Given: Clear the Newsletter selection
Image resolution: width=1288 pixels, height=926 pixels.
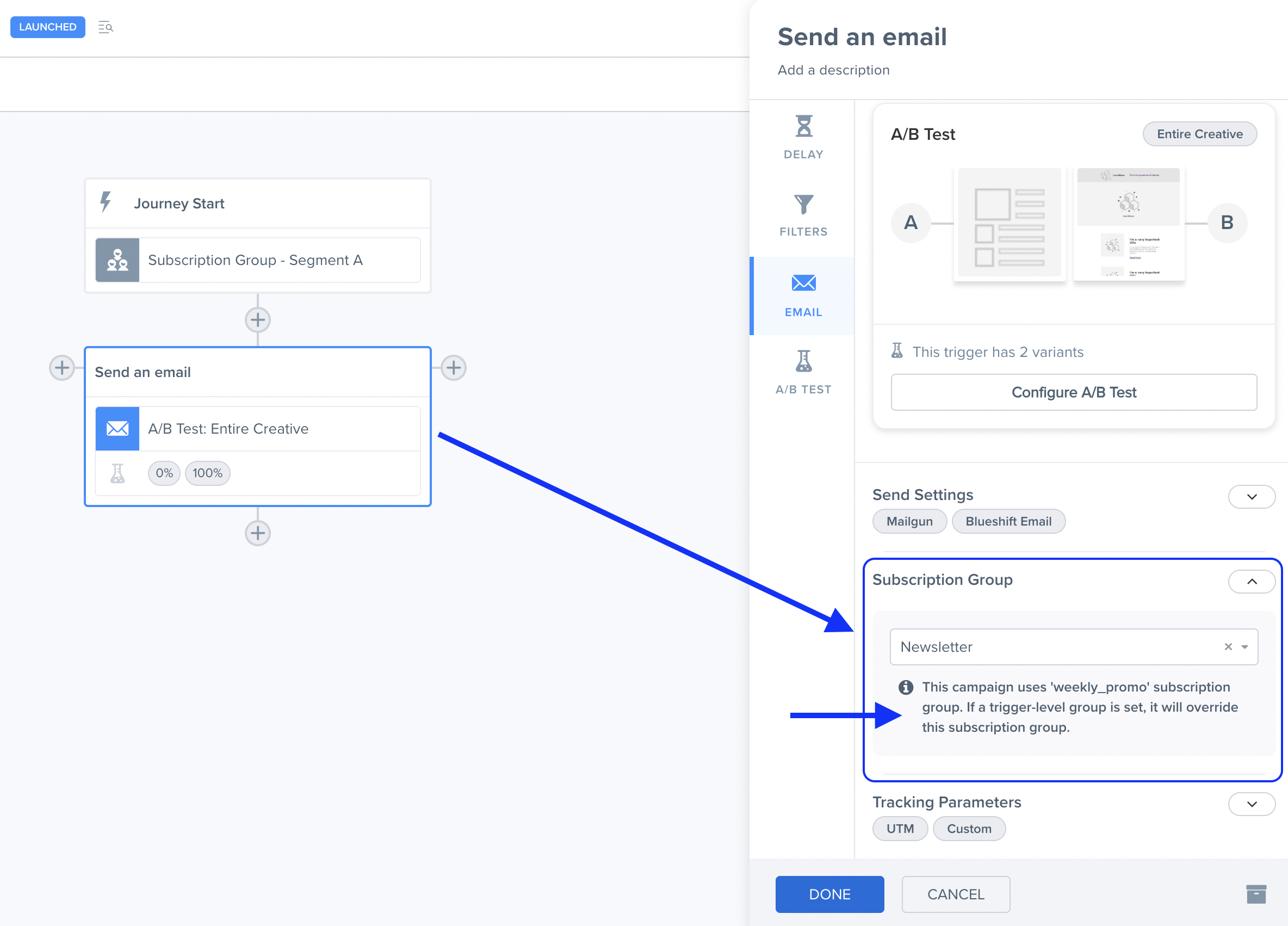Looking at the screenshot, I should (x=1228, y=646).
